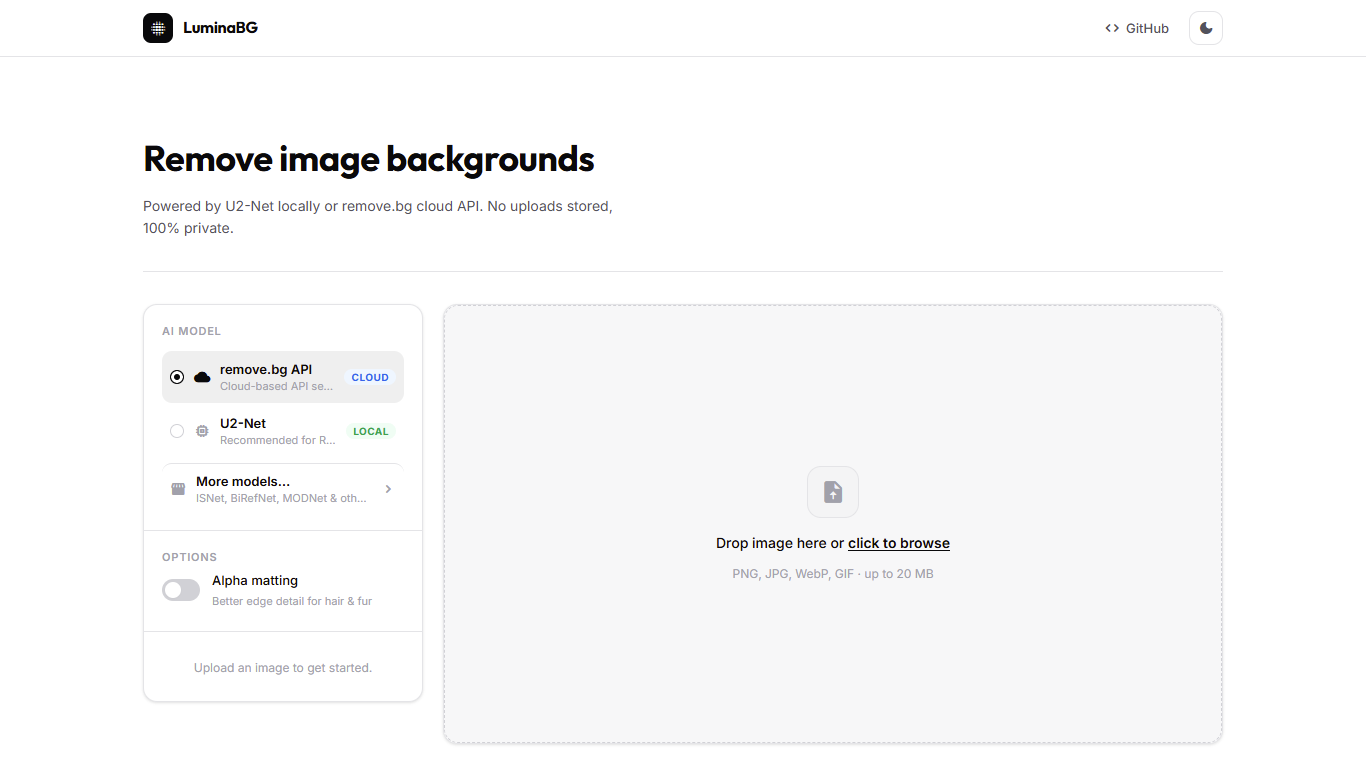The height and width of the screenshot is (768, 1366).
Task: Click the "Alpha matting" label text
Action: (x=255, y=580)
